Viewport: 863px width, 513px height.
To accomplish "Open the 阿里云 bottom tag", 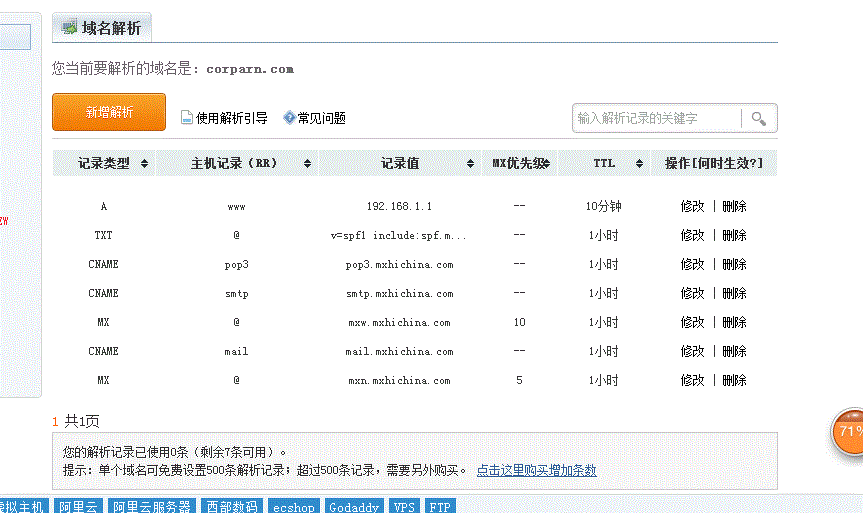I will pyautogui.click(x=79, y=506).
